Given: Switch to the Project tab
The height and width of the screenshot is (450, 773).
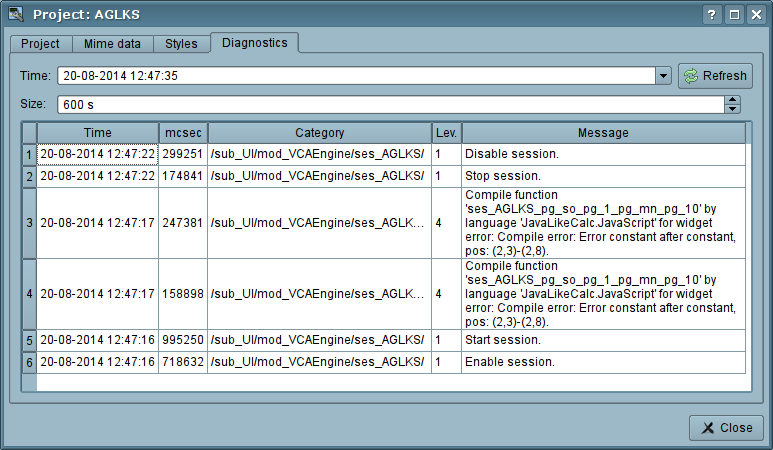Looking at the screenshot, I should pos(40,44).
